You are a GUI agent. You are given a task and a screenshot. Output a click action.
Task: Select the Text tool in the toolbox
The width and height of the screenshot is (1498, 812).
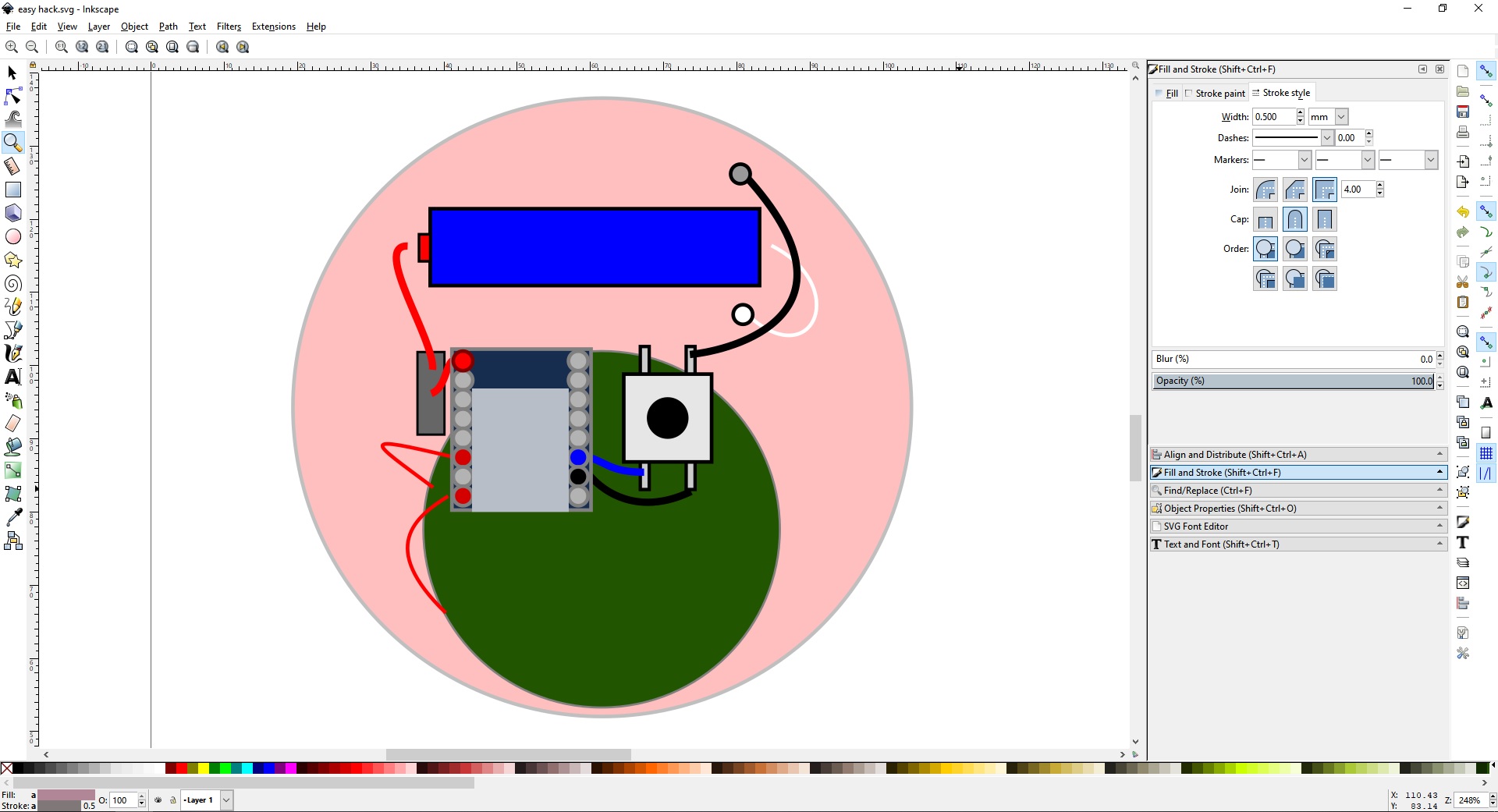[x=13, y=377]
